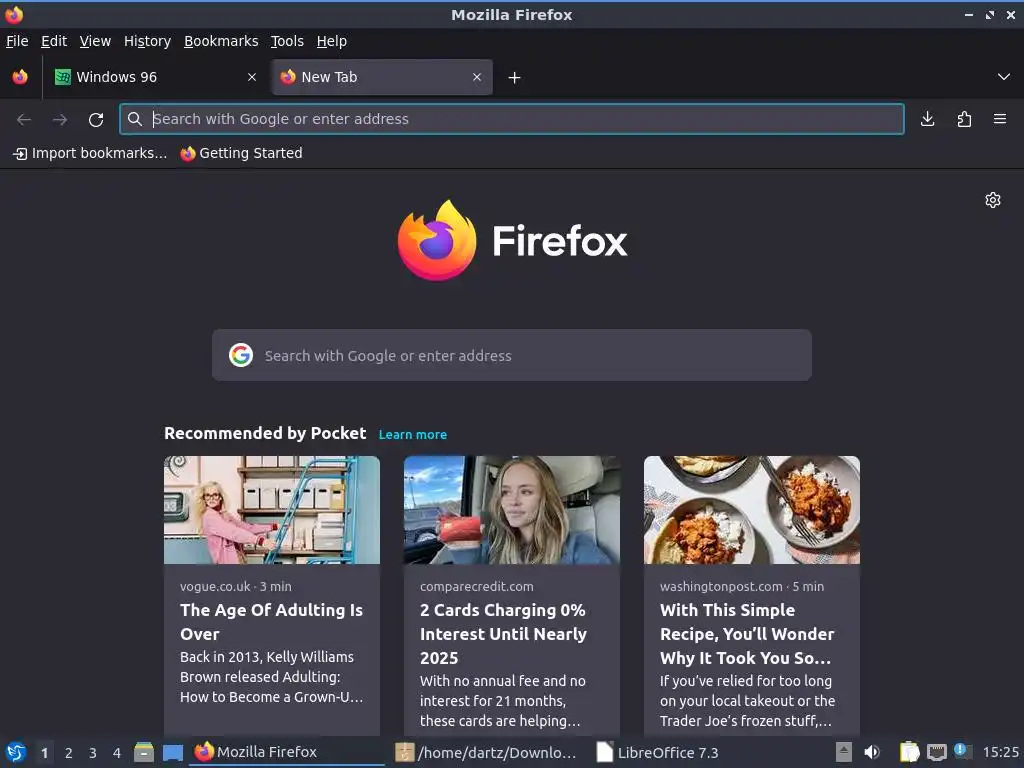Launch the file manager taskbar icon

click(x=144, y=752)
